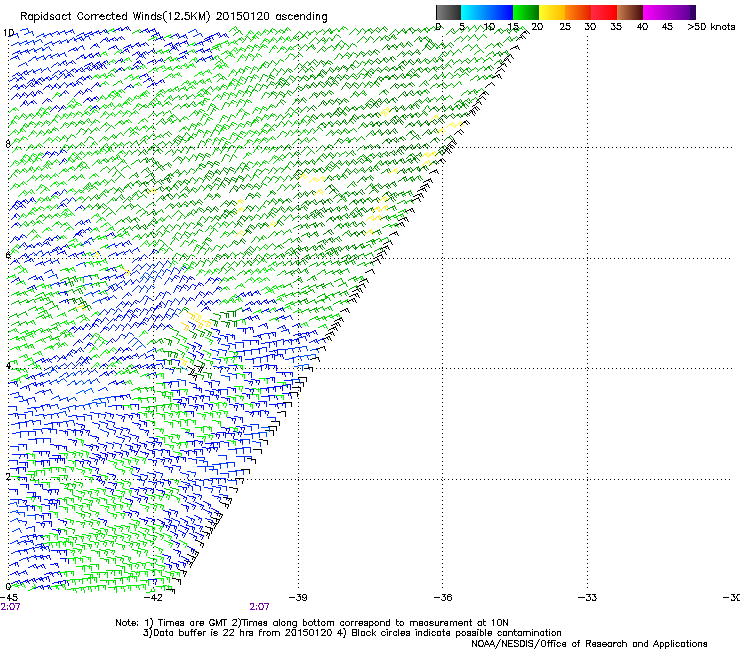Screen dimensions: 740x650
Task: Click the legend's "30" knots label
Action: [x=590, y=27]
